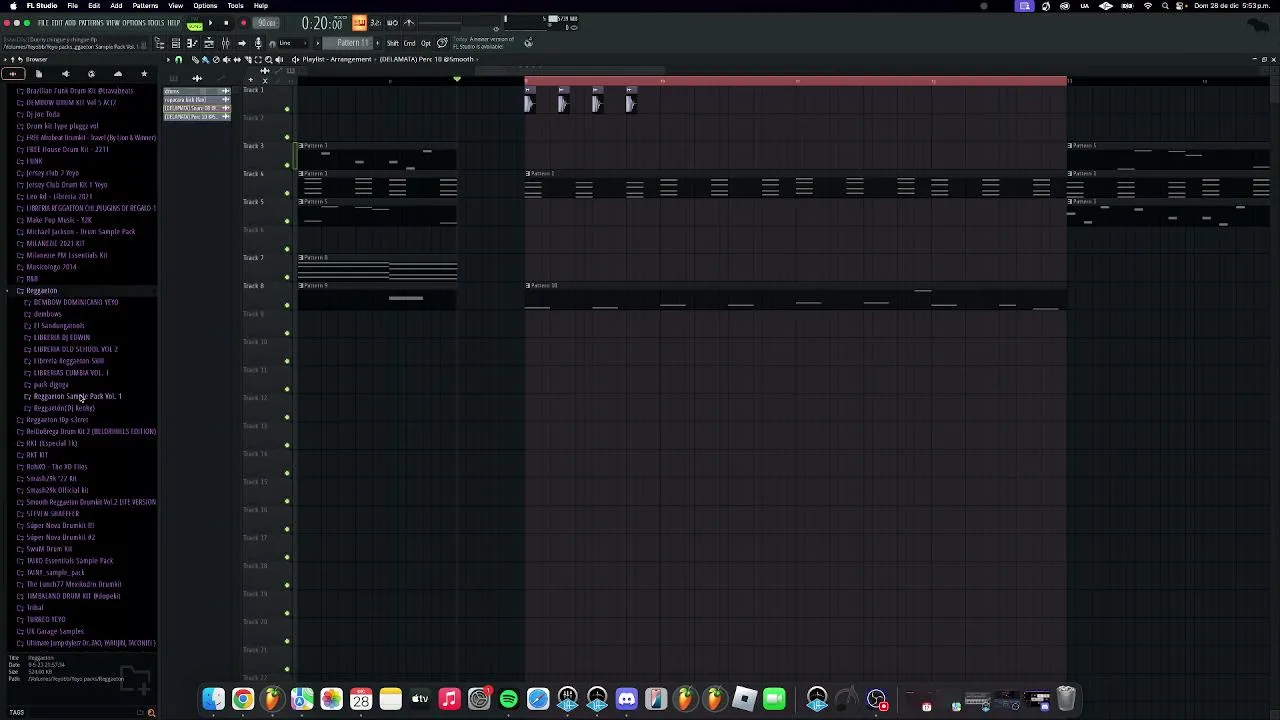The width and height of the screenshot is (1280, 720).
Task: Mute Track 4 with its green LED
Action: click(x=287, y=193)
